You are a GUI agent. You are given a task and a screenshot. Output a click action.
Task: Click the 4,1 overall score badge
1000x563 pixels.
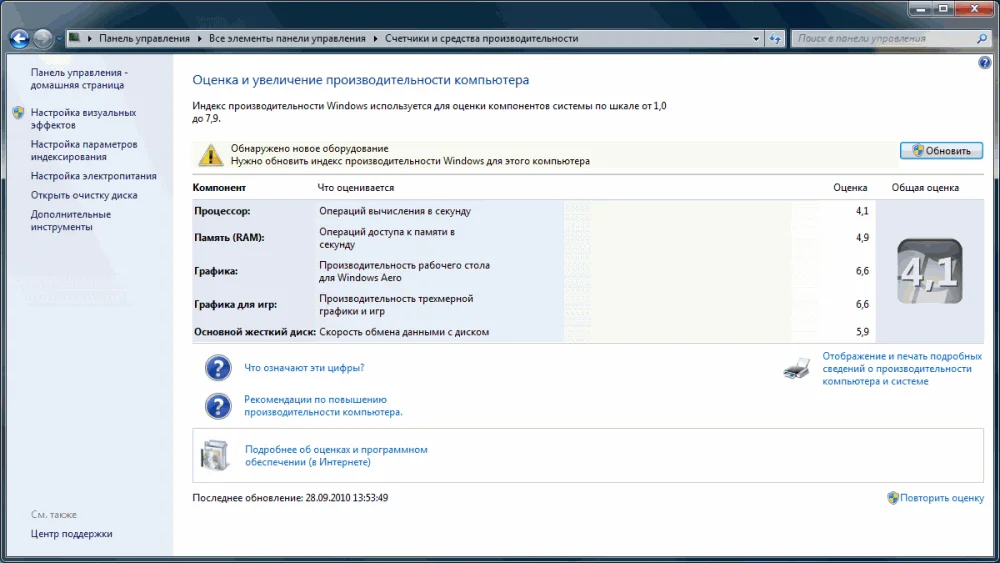click(930, 272)
